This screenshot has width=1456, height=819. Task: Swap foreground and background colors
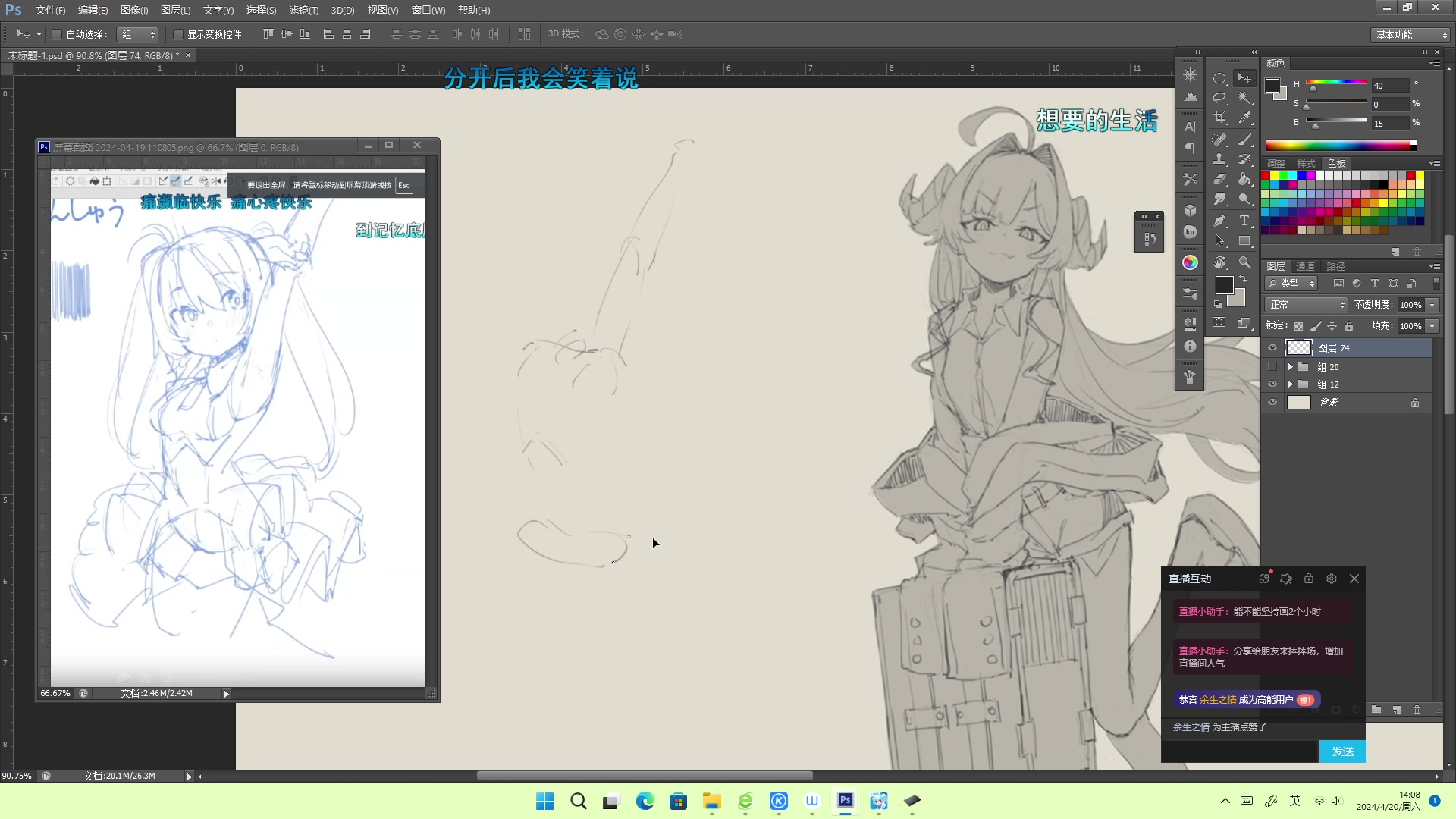click(x=1243, y=279)
